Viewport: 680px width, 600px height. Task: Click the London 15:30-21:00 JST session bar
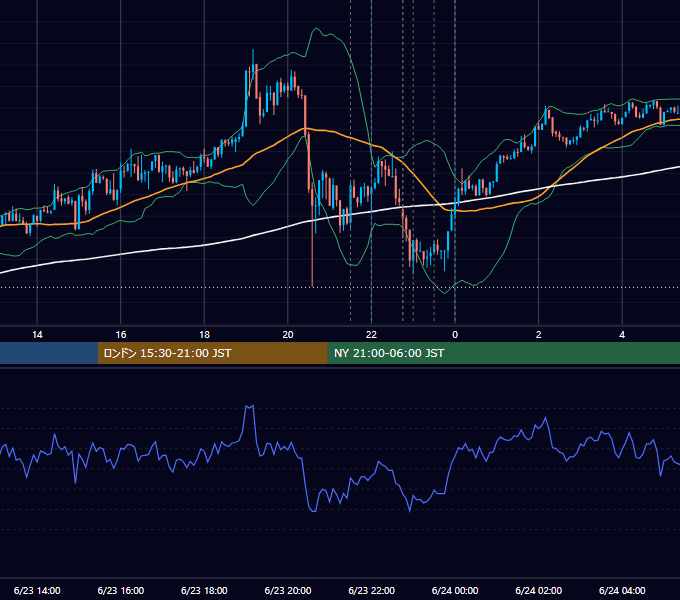[x=212, y=353]
